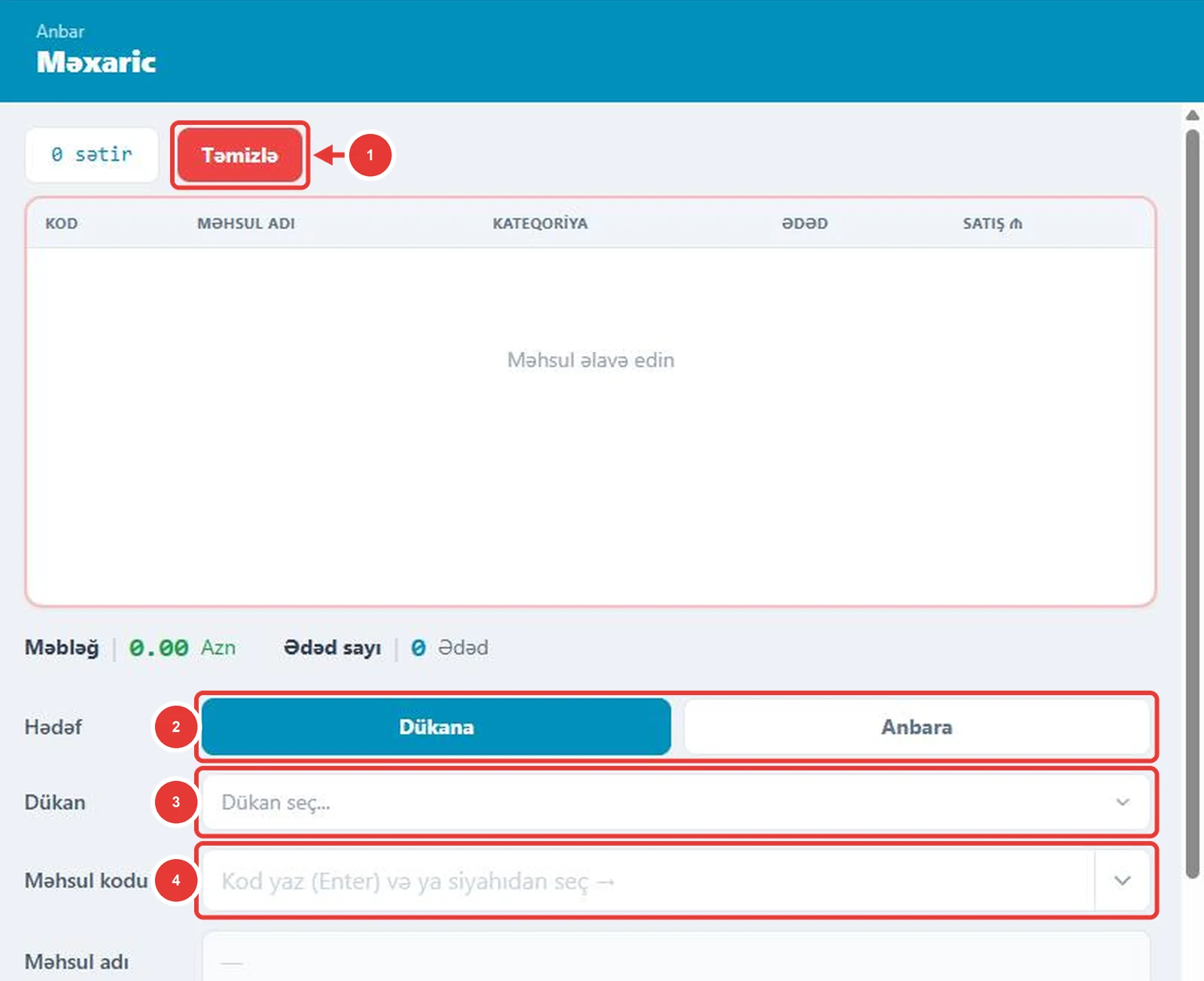Click the scrollbar up arrow
This screenshot has width=1204, height=981.
[1193, 115]
